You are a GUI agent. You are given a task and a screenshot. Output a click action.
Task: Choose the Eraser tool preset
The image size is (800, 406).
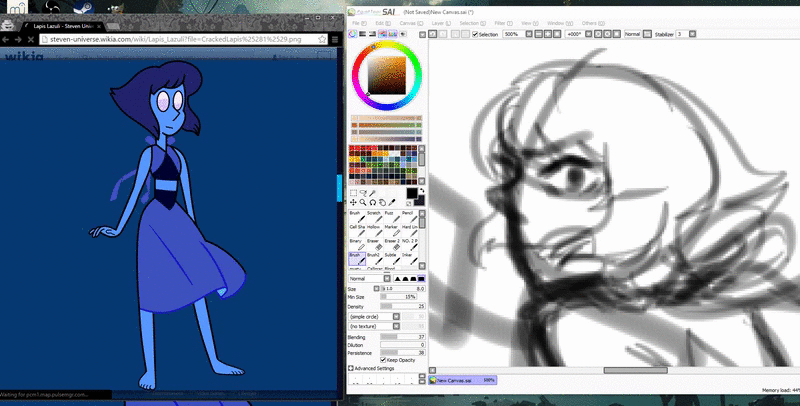[x=373, y=245]
